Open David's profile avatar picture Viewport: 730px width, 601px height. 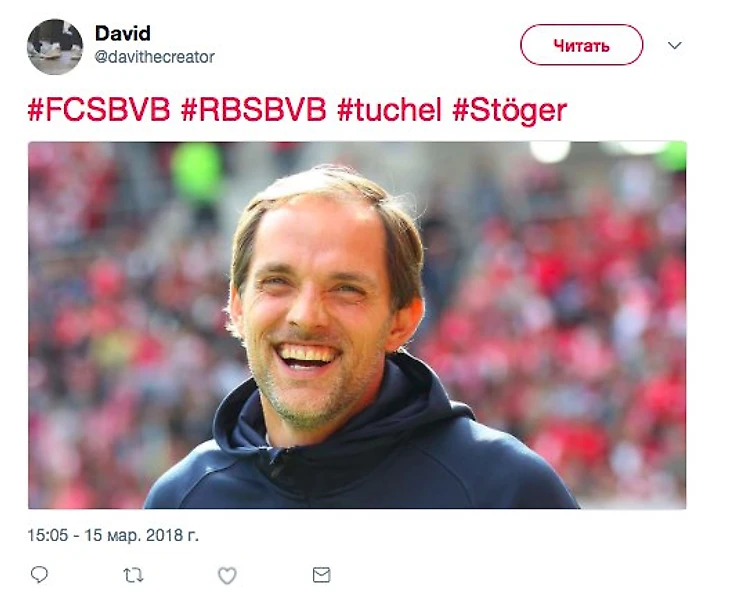tap(55, 47)
